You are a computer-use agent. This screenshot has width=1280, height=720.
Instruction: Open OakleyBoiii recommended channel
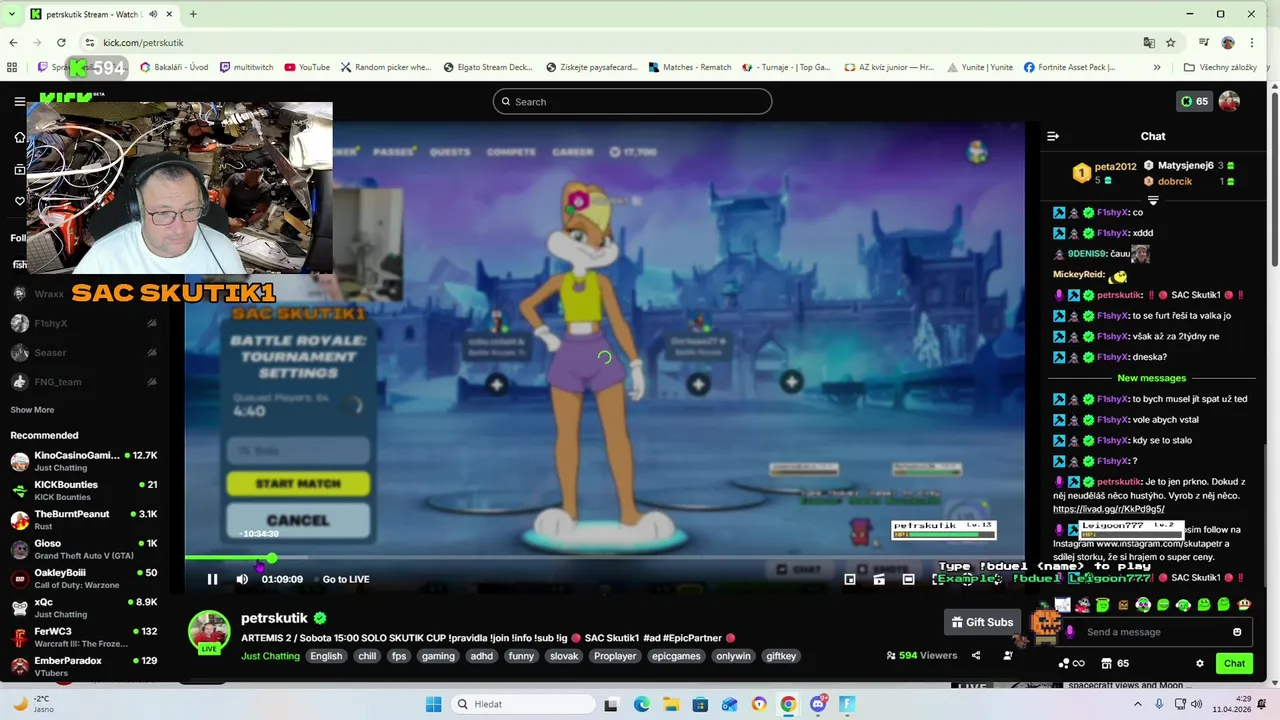click(84, 579)
